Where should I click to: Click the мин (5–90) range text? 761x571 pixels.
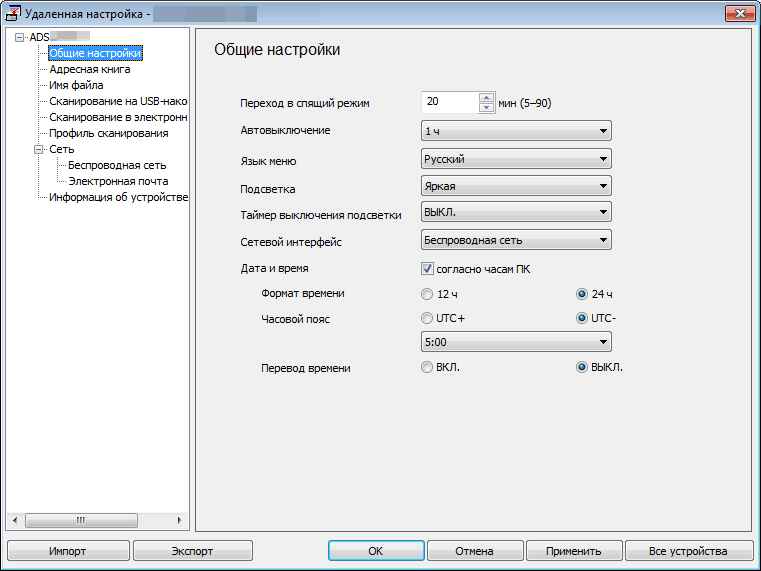tap(525, 103)
